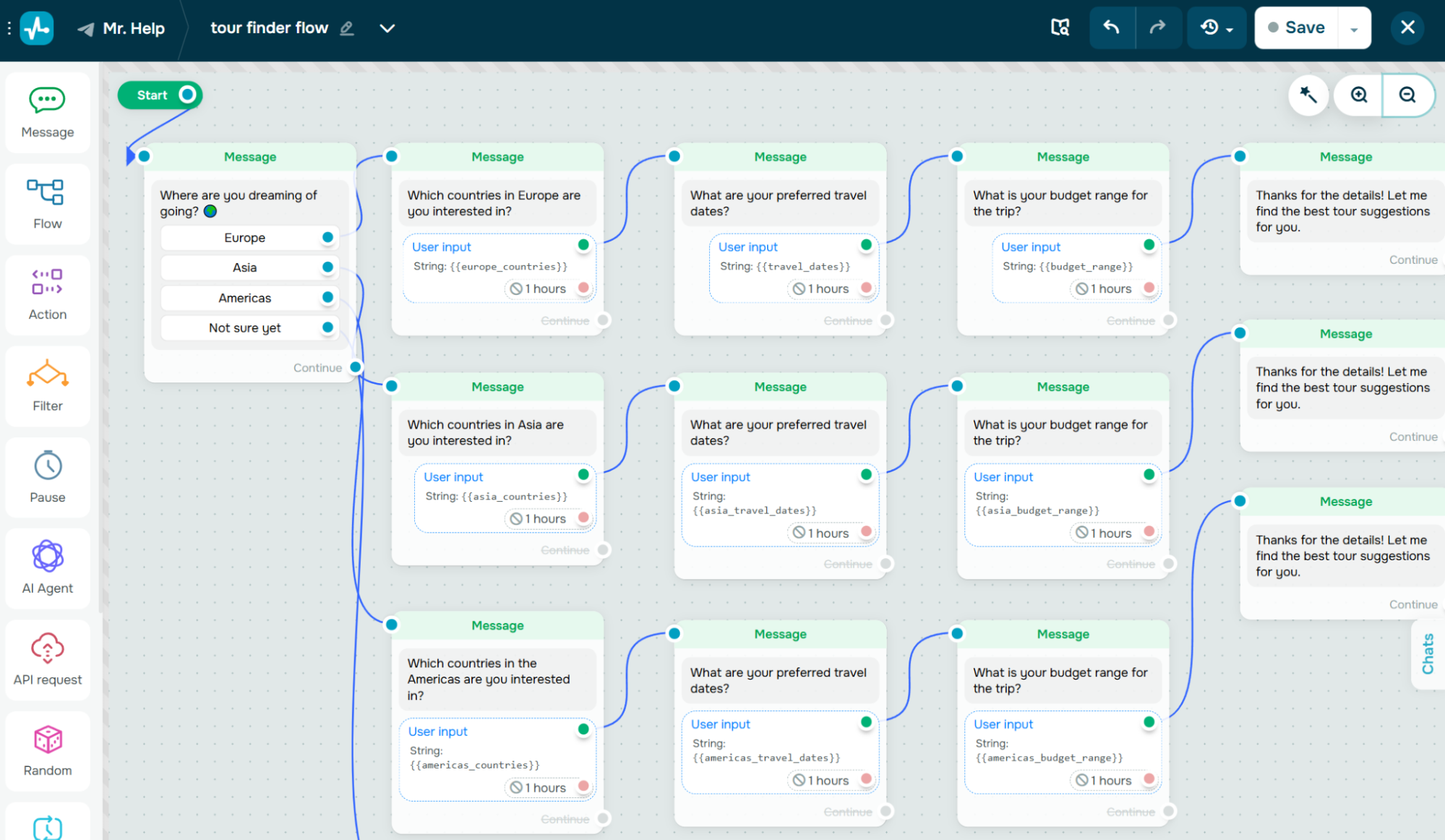Toggle the Start node activation circle
Screen dimensions: 1445x840
pyautogui.click(x=186, y=95)
